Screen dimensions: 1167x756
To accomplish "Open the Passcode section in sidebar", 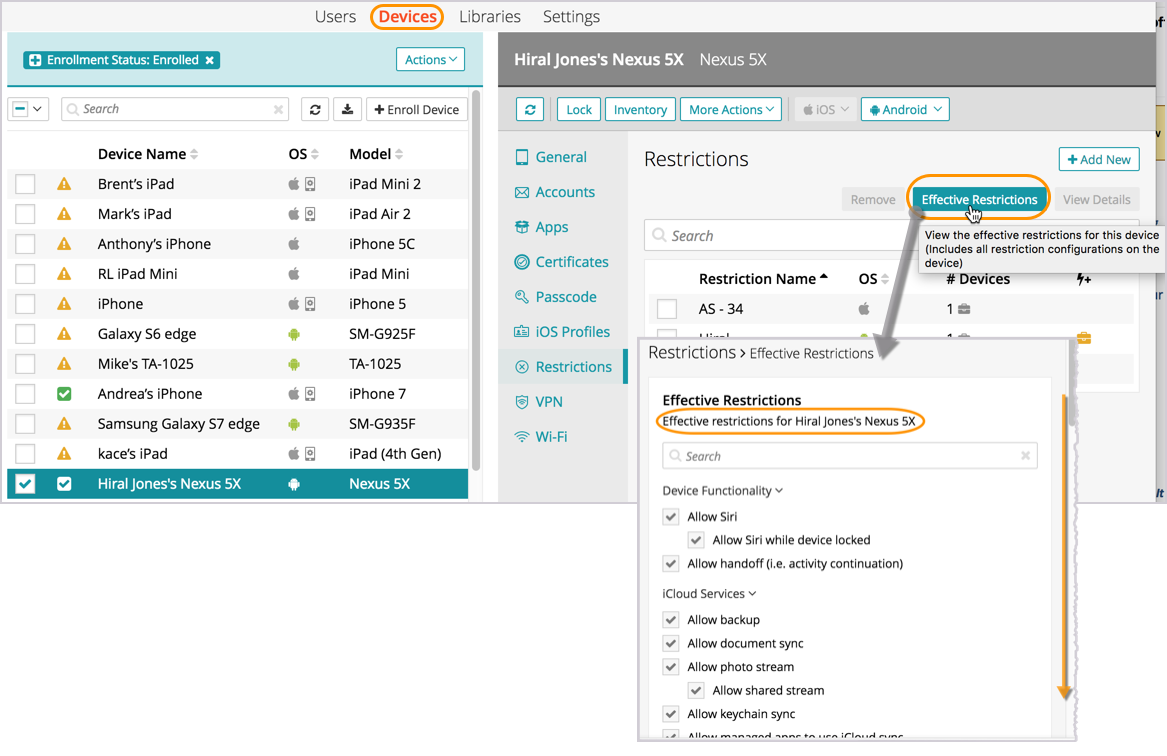I will click(x=565, y=297).
